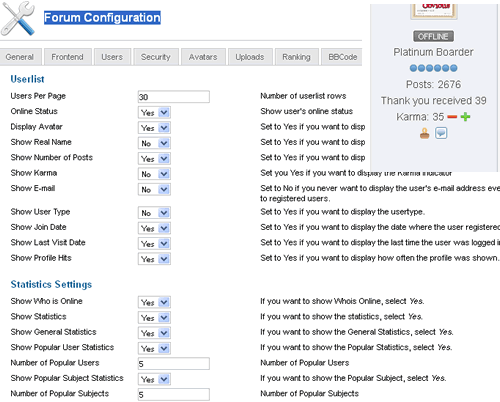Open the Avatars tab
The image size is (500, 402).
click(203, 57)
